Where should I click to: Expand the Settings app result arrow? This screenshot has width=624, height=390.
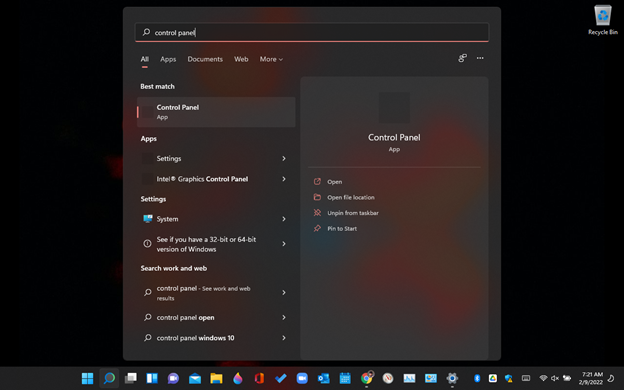pos(284,158)
